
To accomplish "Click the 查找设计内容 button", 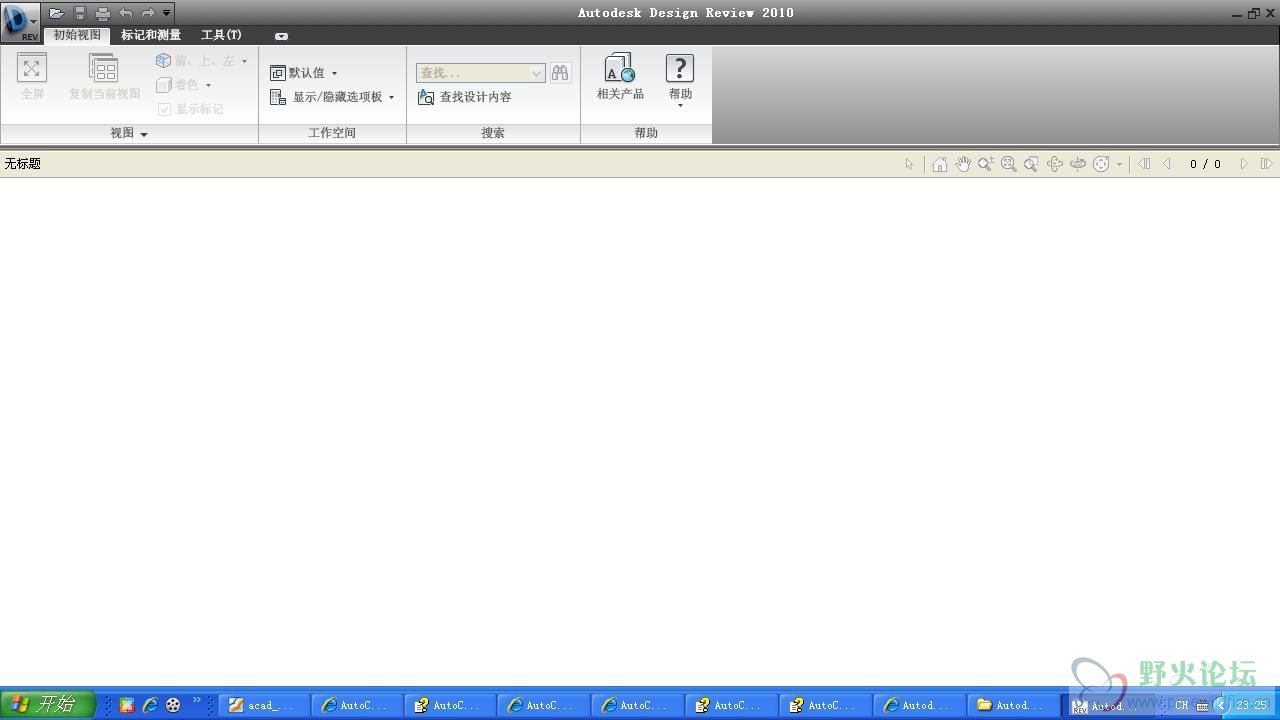I will [465, 97].
